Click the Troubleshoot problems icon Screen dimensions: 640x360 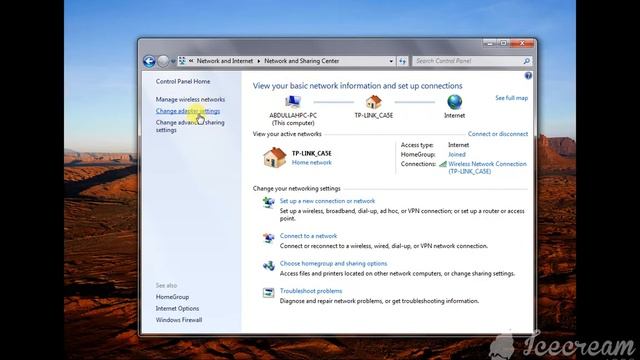(x=269, y=293)
